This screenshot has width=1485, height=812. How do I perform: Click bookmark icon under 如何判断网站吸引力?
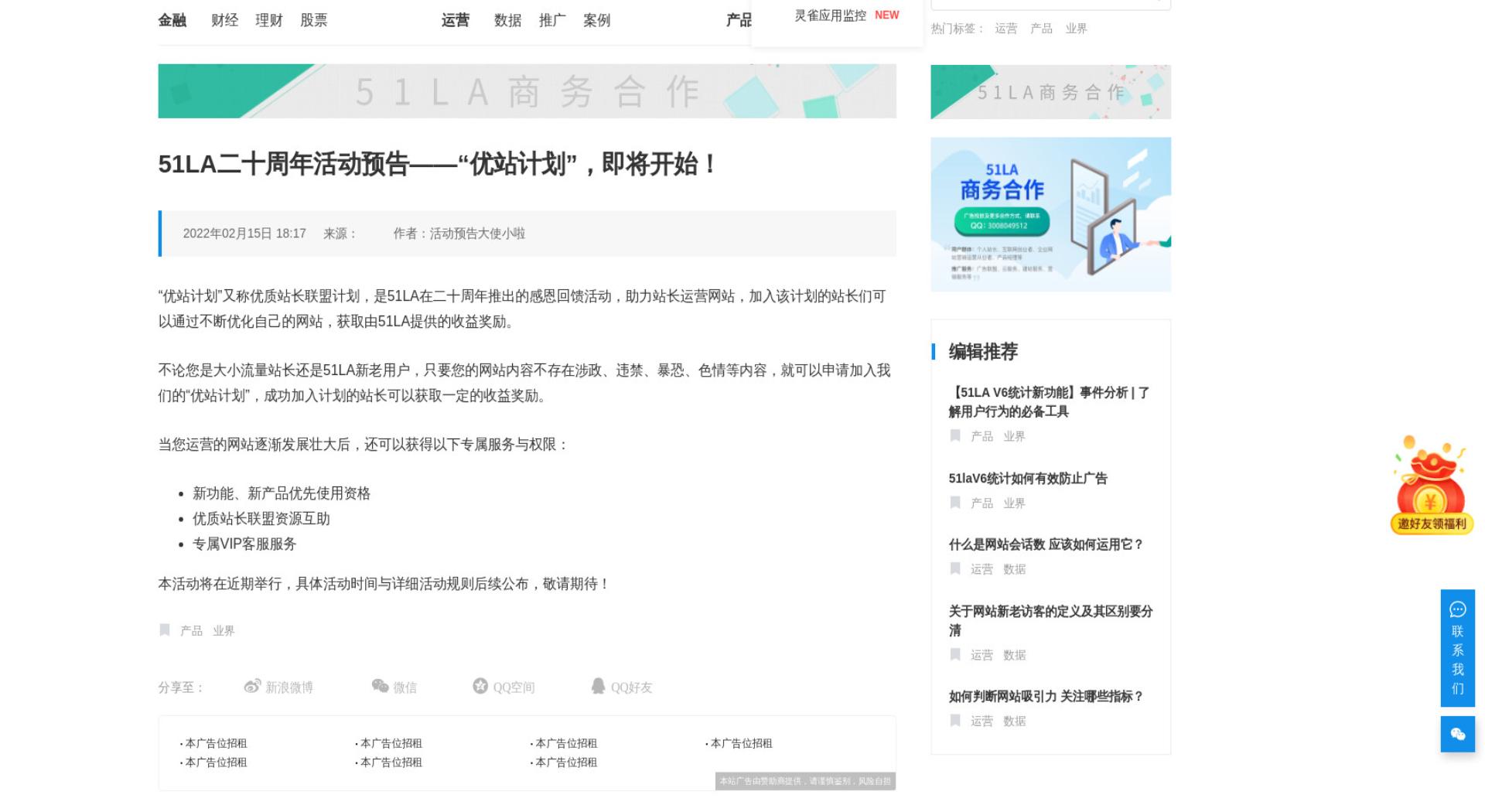[x=955, y=721]
